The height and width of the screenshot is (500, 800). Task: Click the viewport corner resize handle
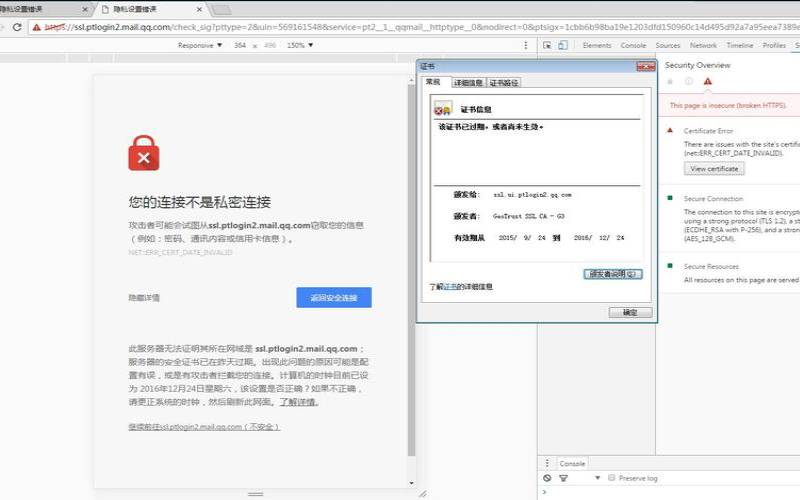tap(422, 494)
